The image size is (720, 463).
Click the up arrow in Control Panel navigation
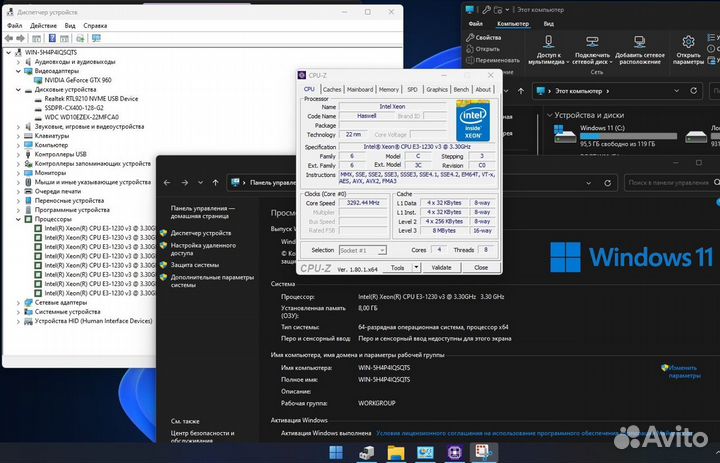tap(214, 183)
